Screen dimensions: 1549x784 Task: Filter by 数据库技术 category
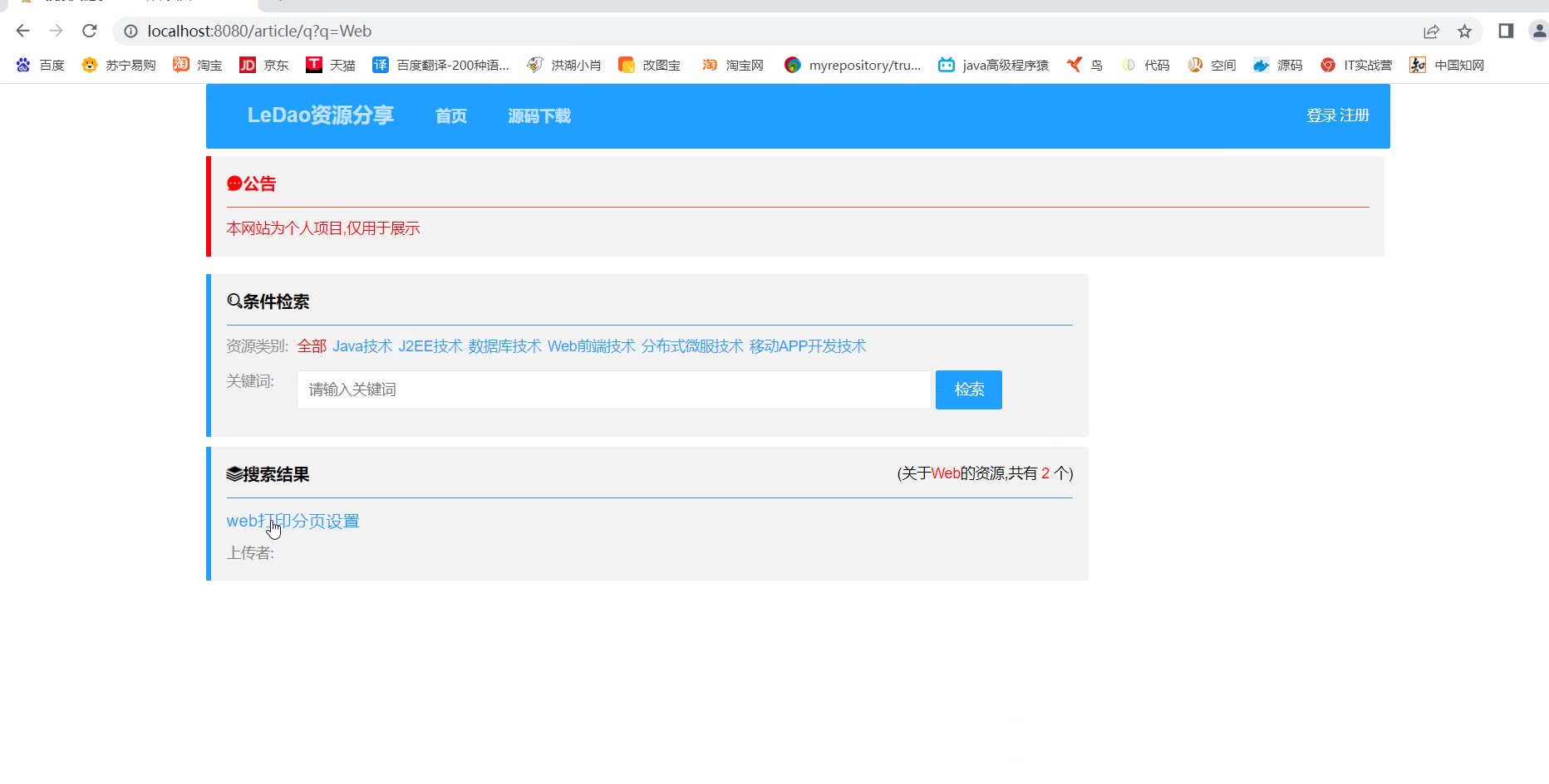point(505,346)
